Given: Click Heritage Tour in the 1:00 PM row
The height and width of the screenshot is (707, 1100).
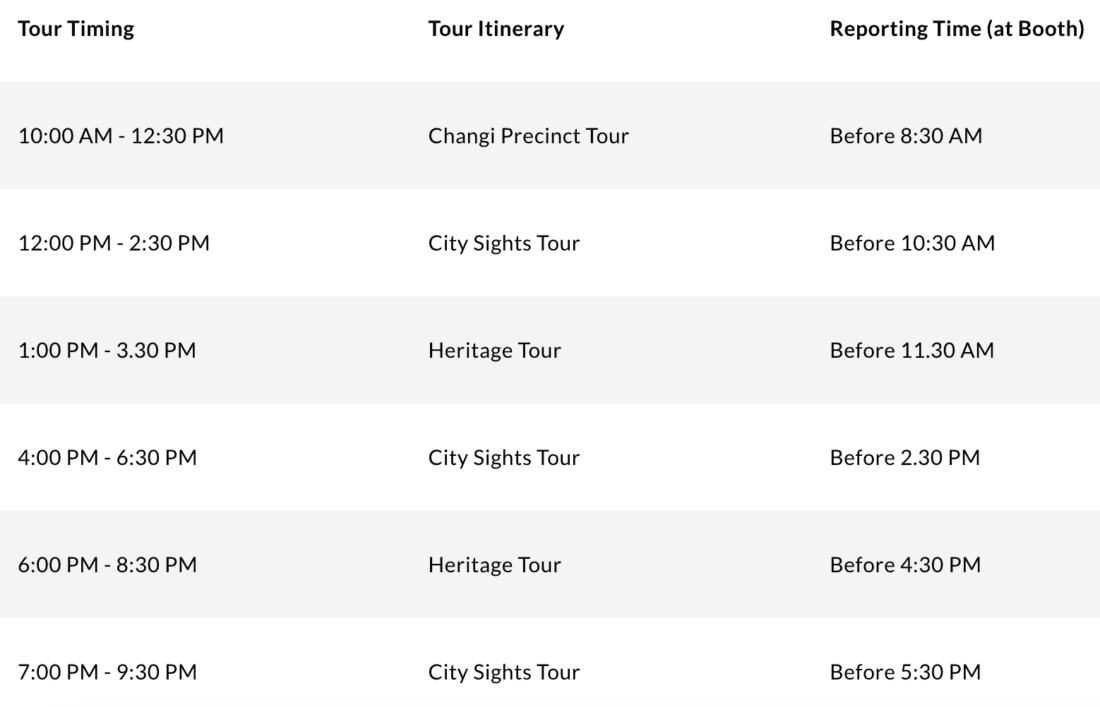Looking at the screenshot, I should click(x=494, y=351).
